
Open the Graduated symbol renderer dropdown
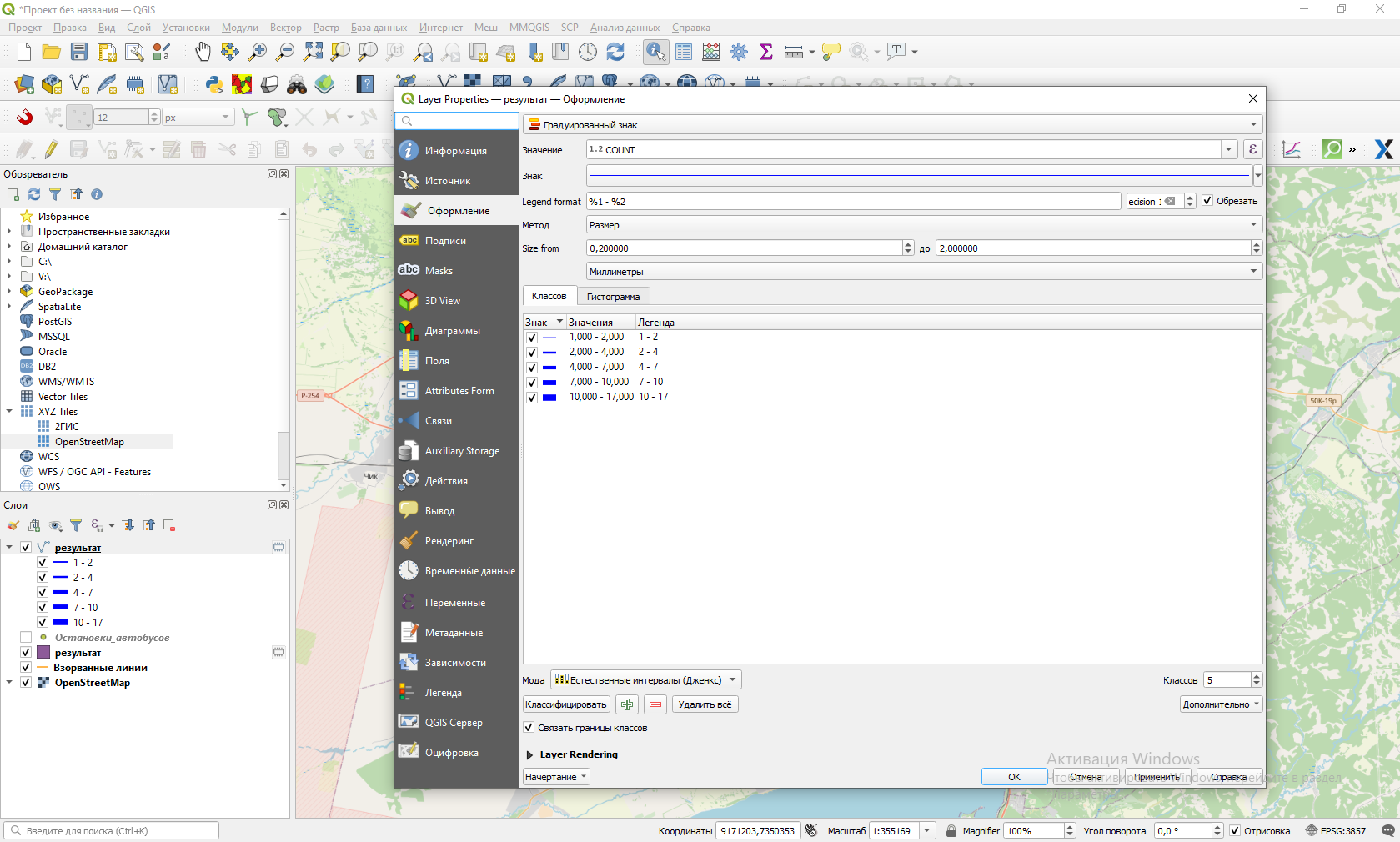(x=891, y=125)
